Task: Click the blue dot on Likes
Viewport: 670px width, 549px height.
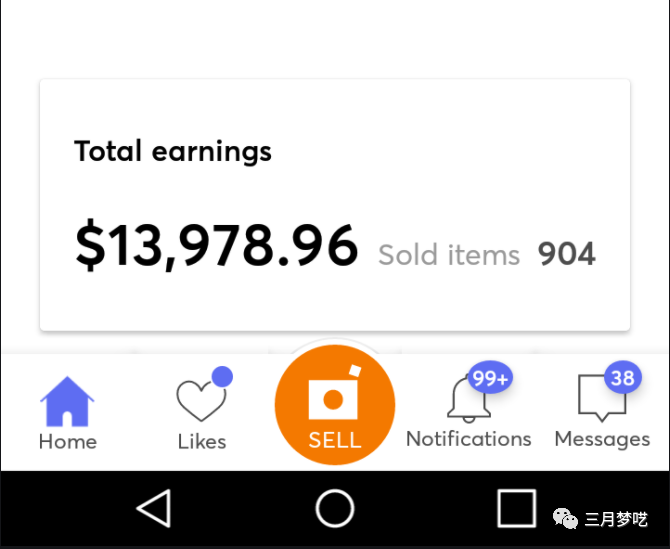Action: pyautogui.click(x=223, y=377)
